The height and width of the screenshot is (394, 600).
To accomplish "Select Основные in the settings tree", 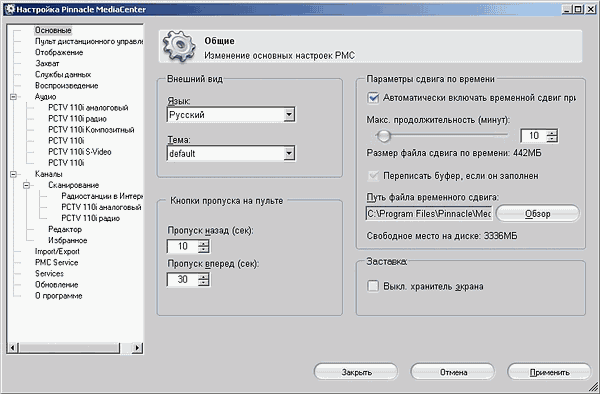I will click(53, 30).
